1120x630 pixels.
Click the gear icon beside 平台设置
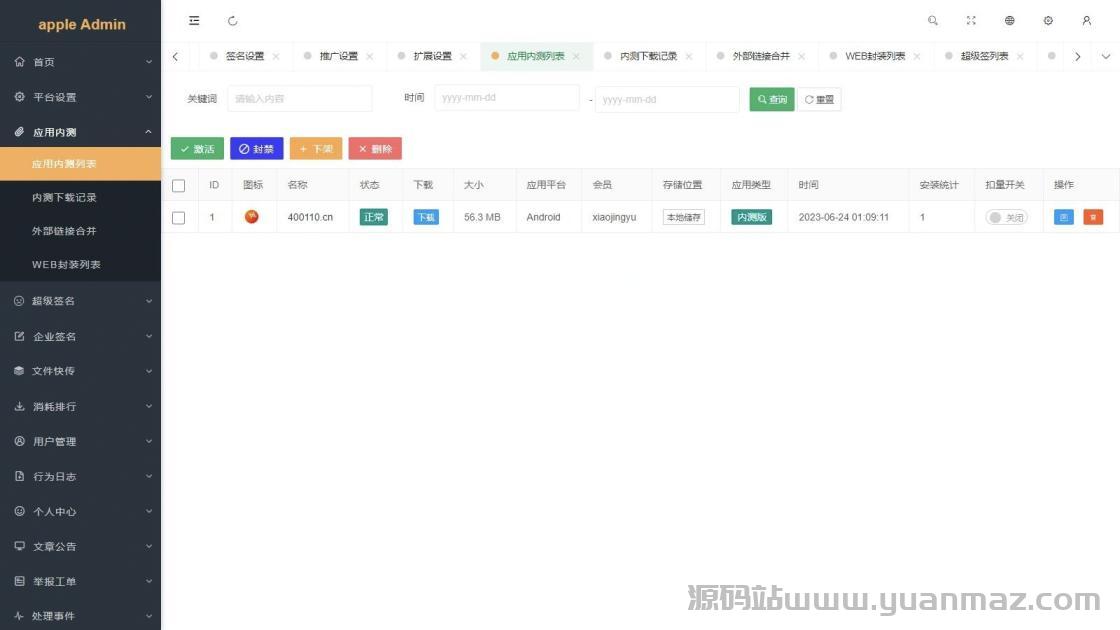click(19, 96)
